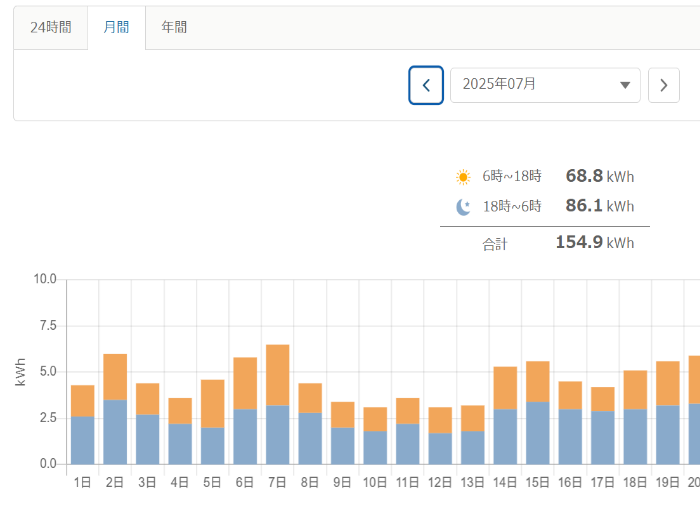
Task: Select the 月間 tab
Action: click(x=116, y=27)
